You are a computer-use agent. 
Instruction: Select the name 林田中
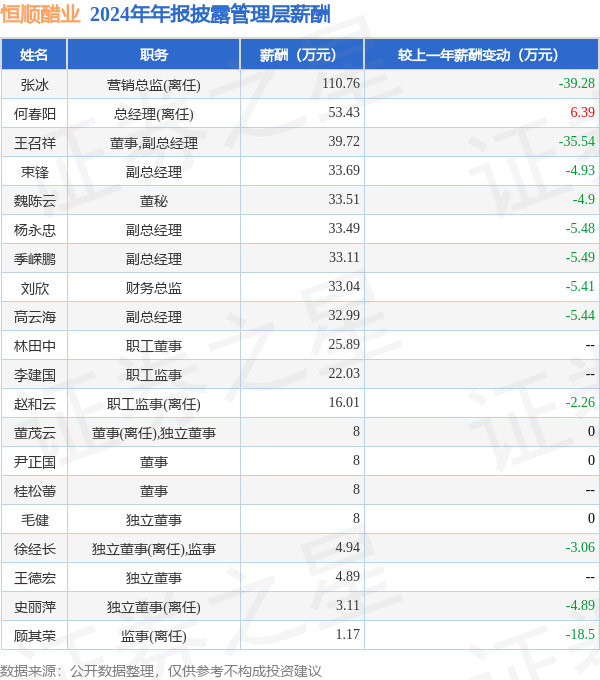tap(35, 346)
